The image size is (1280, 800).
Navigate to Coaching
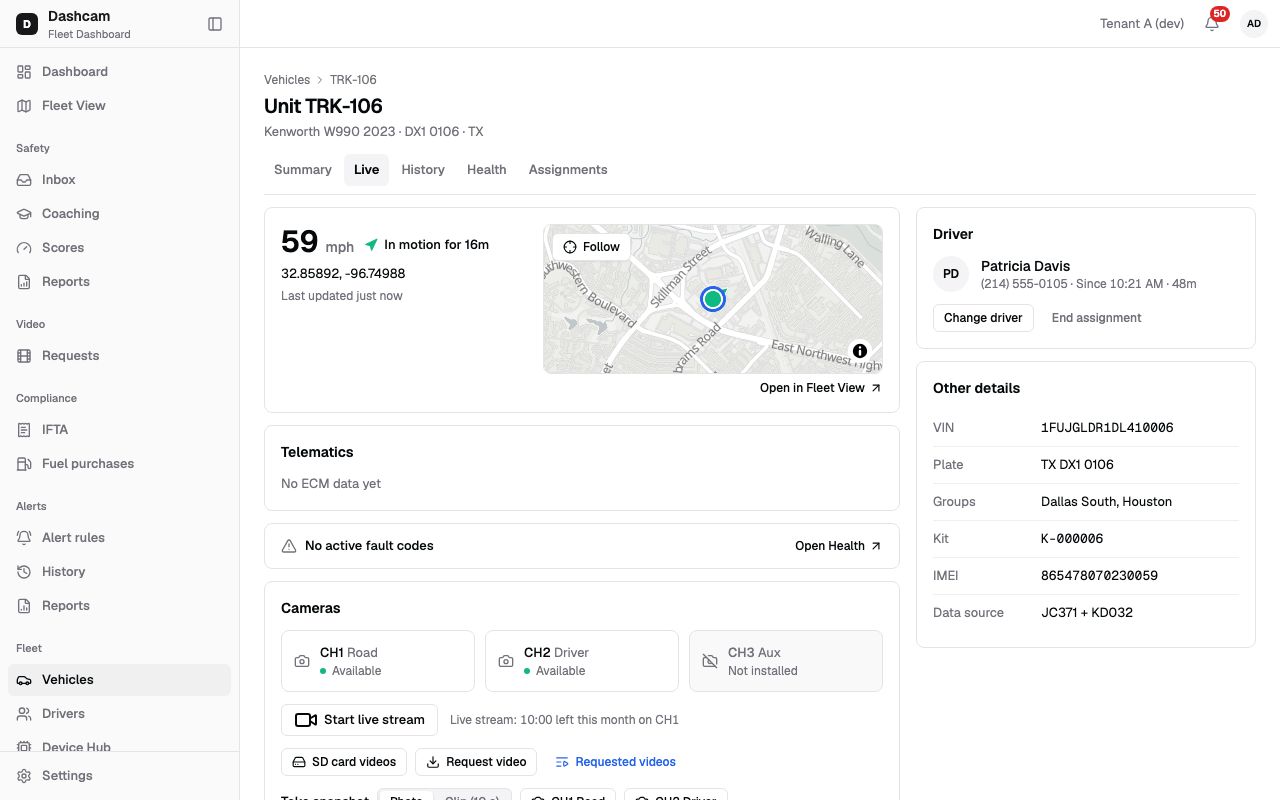[119, 214]
